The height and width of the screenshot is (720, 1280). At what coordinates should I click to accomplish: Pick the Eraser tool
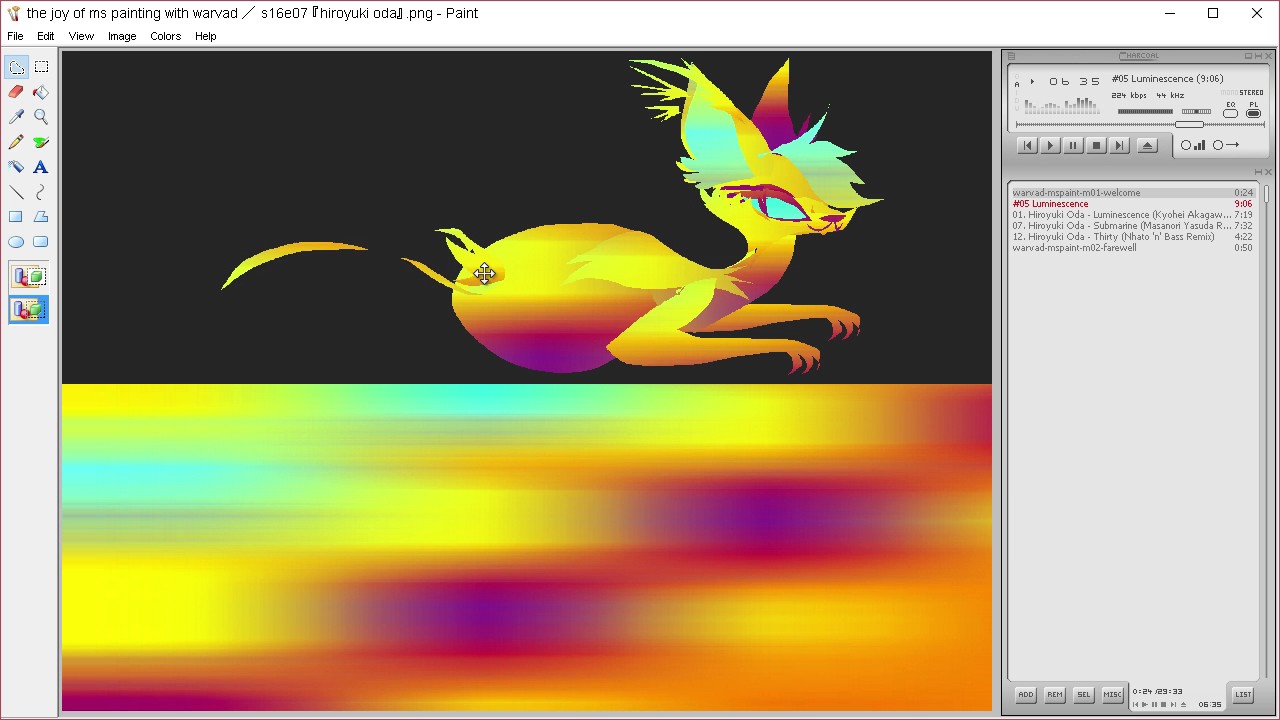point(16,92)
